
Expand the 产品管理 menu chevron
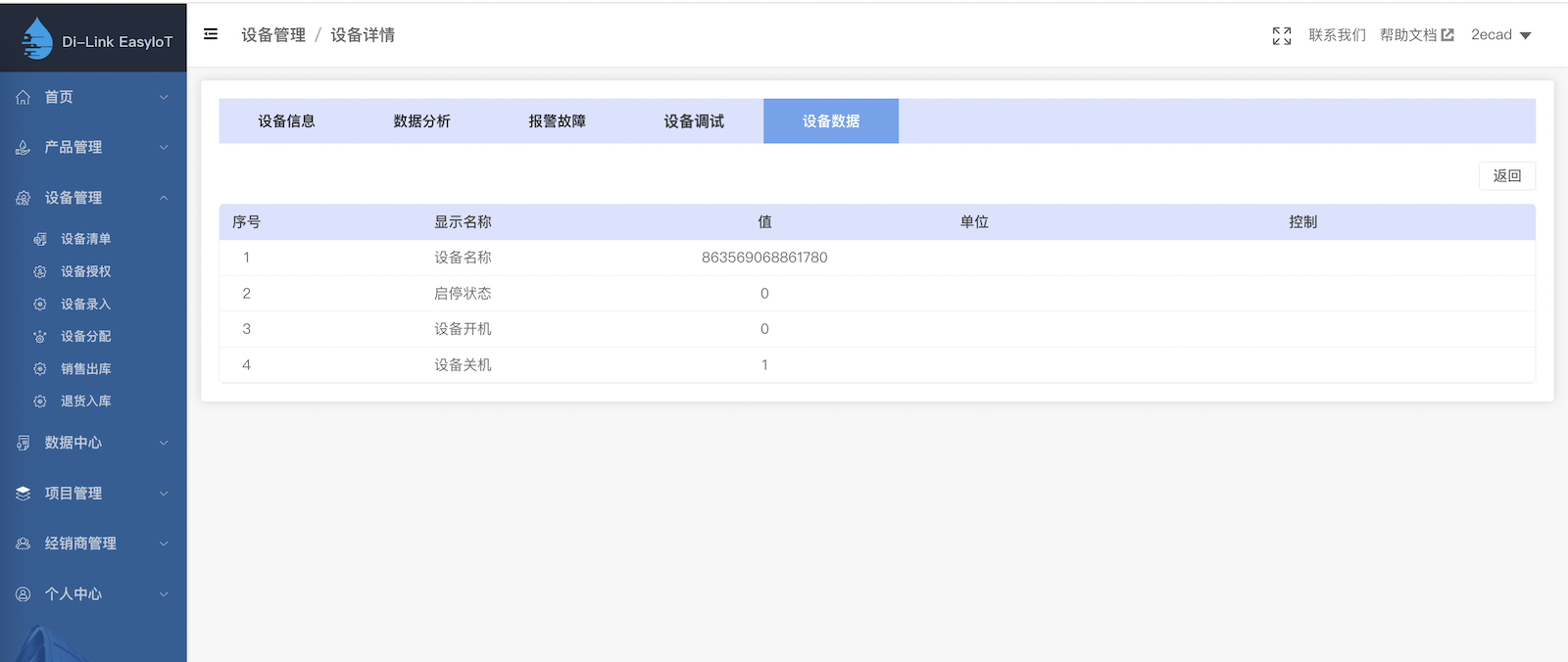164,147
